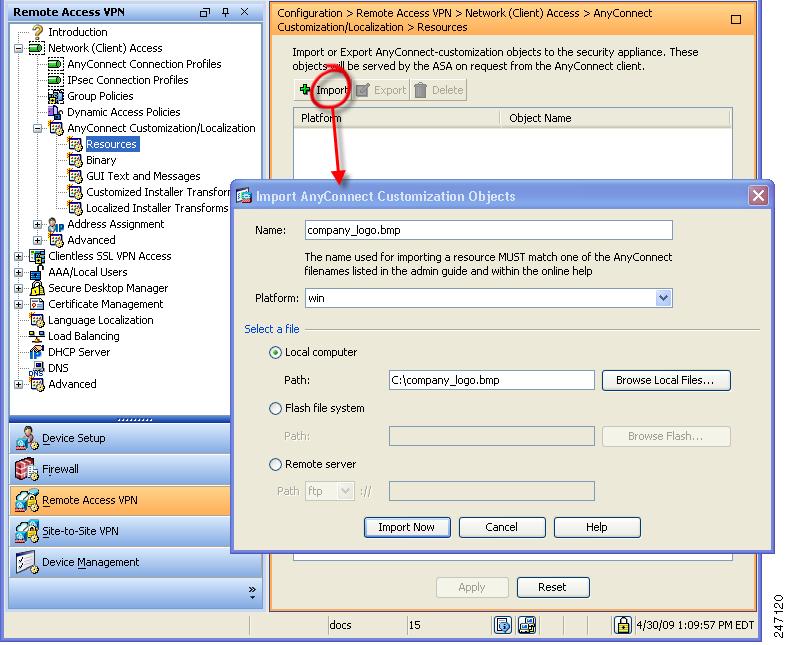793x645 pixels.
Task: Select the Remote server radio button
Action: [x=275, y=464]
